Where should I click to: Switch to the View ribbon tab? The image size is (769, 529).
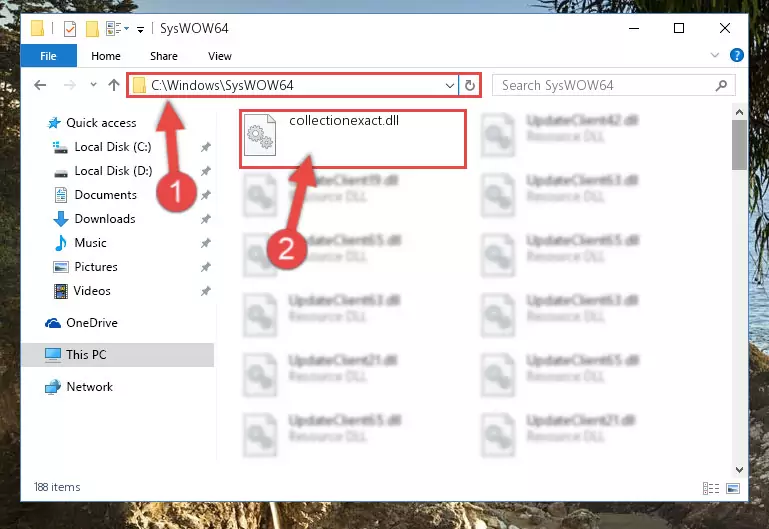coord(219,56)
